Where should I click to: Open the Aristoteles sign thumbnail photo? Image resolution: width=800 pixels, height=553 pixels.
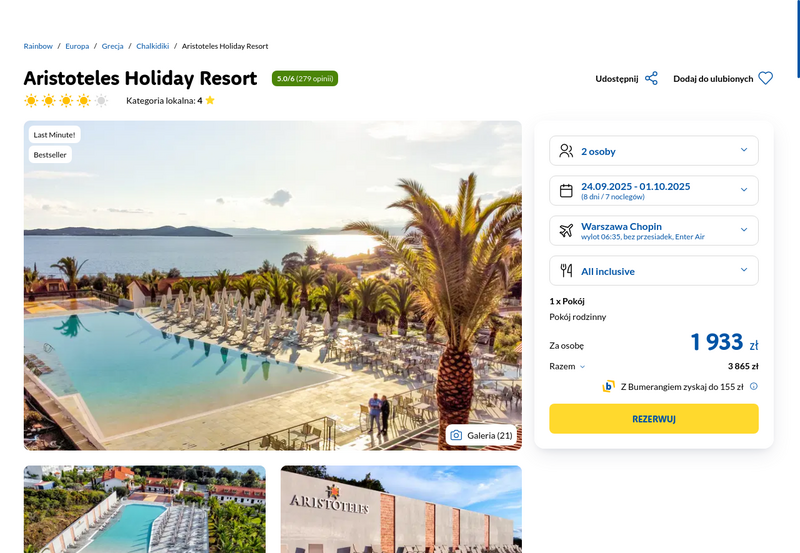click(x=402, y=509)
